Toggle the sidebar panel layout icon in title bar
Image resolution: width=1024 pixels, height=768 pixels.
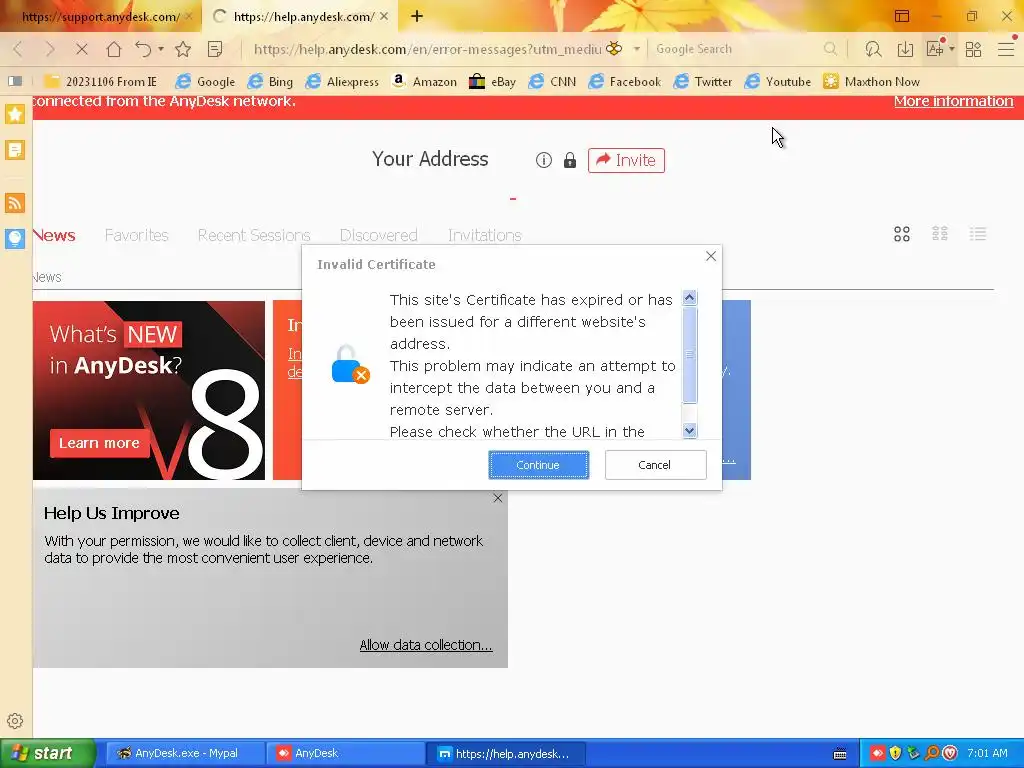pos(902,16)
